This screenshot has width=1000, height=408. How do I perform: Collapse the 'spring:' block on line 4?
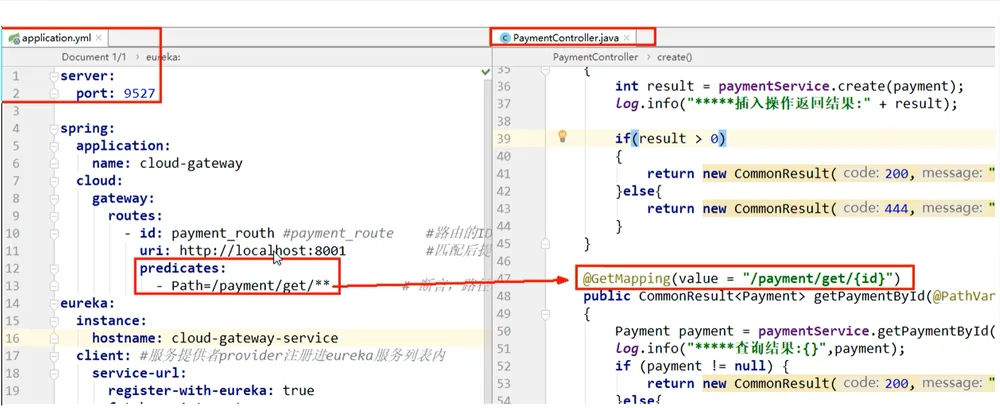click(x=54, y=129)
